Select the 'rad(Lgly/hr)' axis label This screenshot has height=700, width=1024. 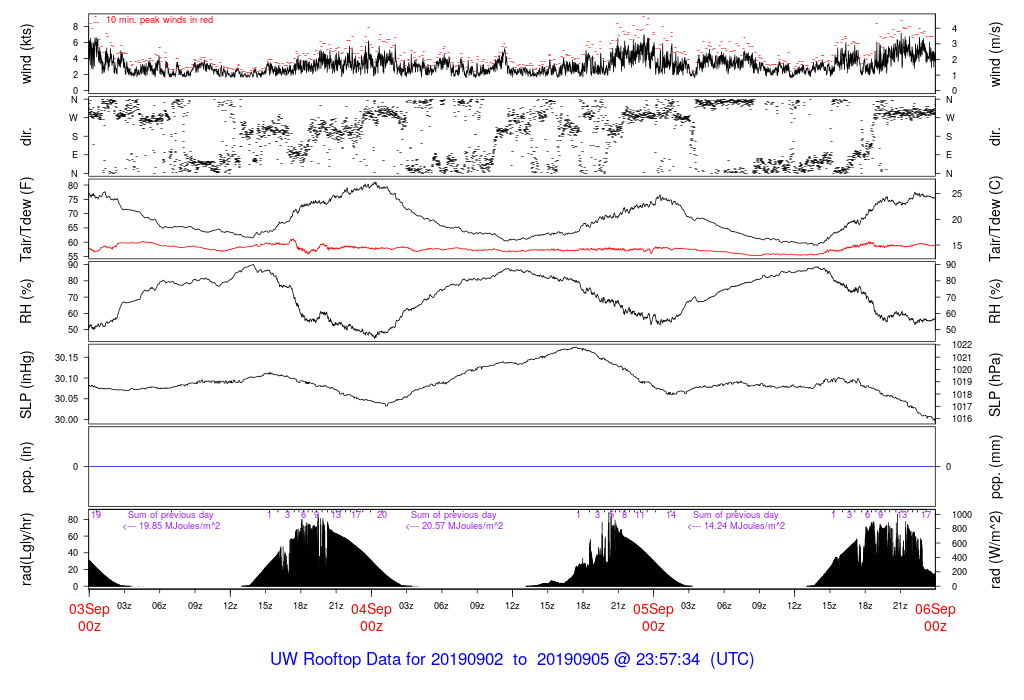tap(26, 549)
